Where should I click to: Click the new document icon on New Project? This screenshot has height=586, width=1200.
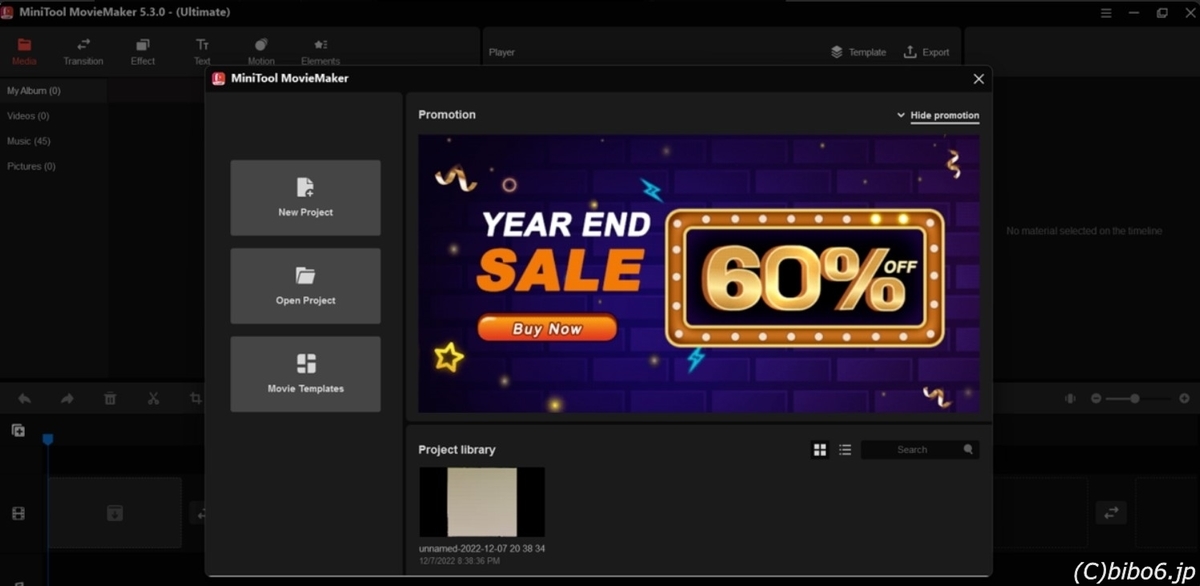pyautogui.click(x=305, y=187)
